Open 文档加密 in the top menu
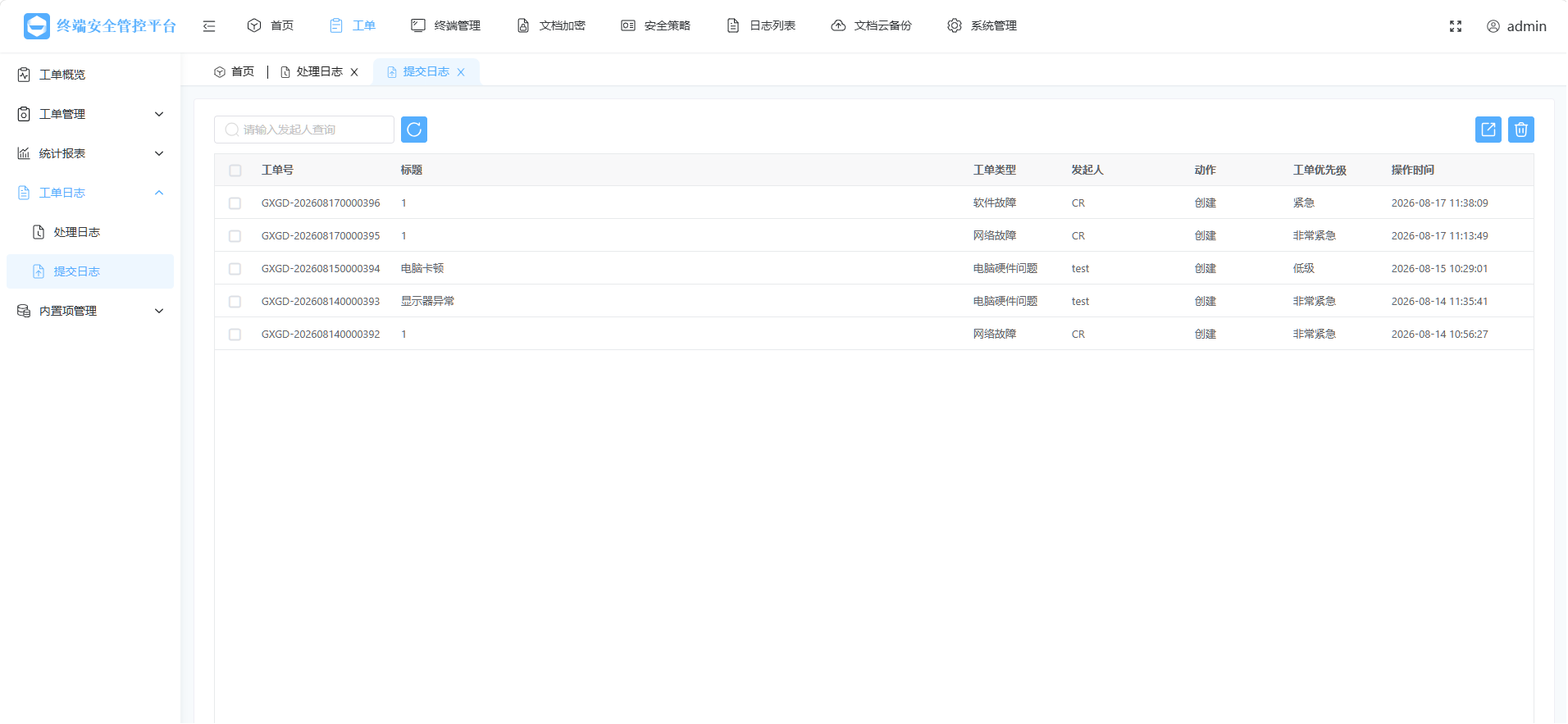 [x=563, y=25]
